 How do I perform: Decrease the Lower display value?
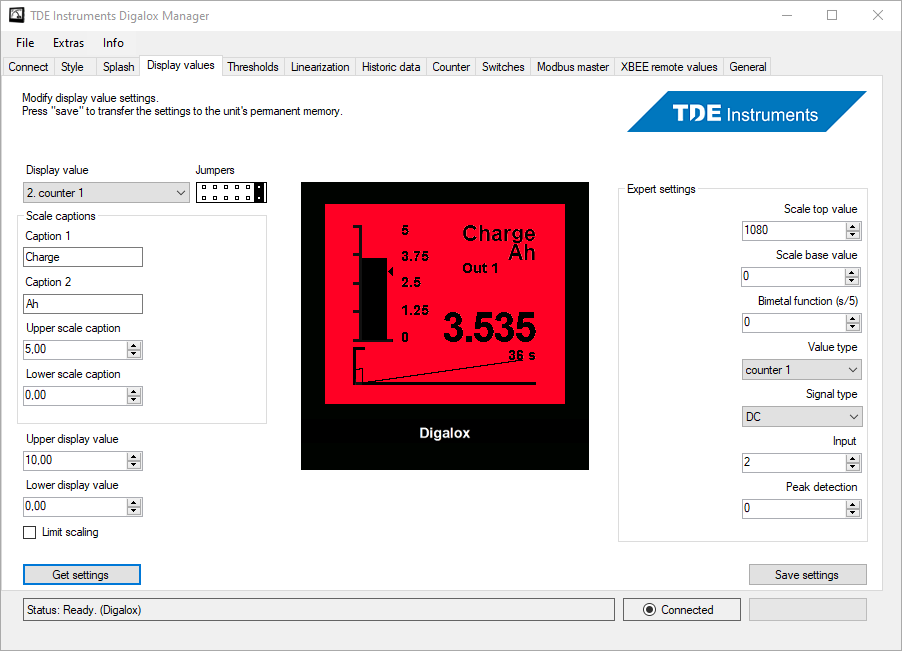(x=134, y=511)
